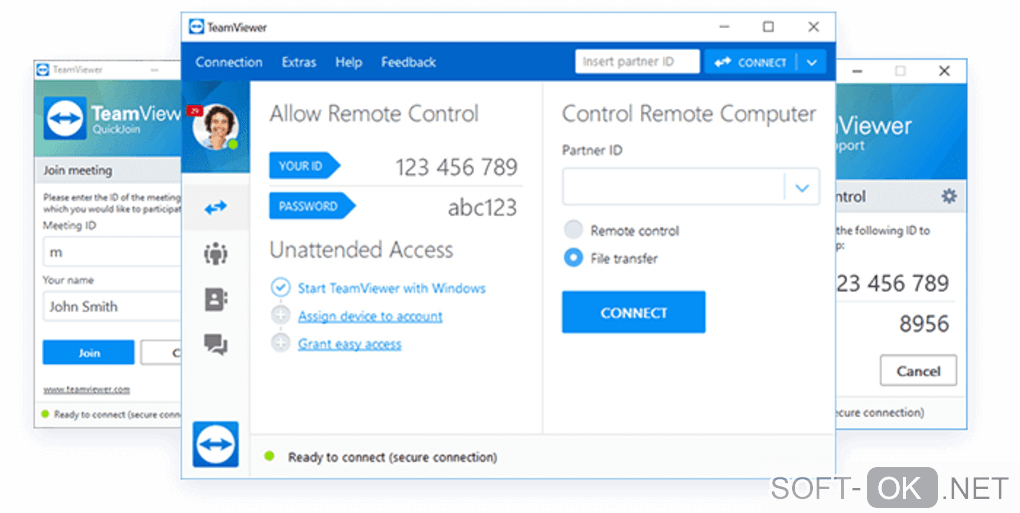Open settings gear in QuickSupport window
Image resolution: width=1020 pixels, height=513 pixels.
pos(948,197)
